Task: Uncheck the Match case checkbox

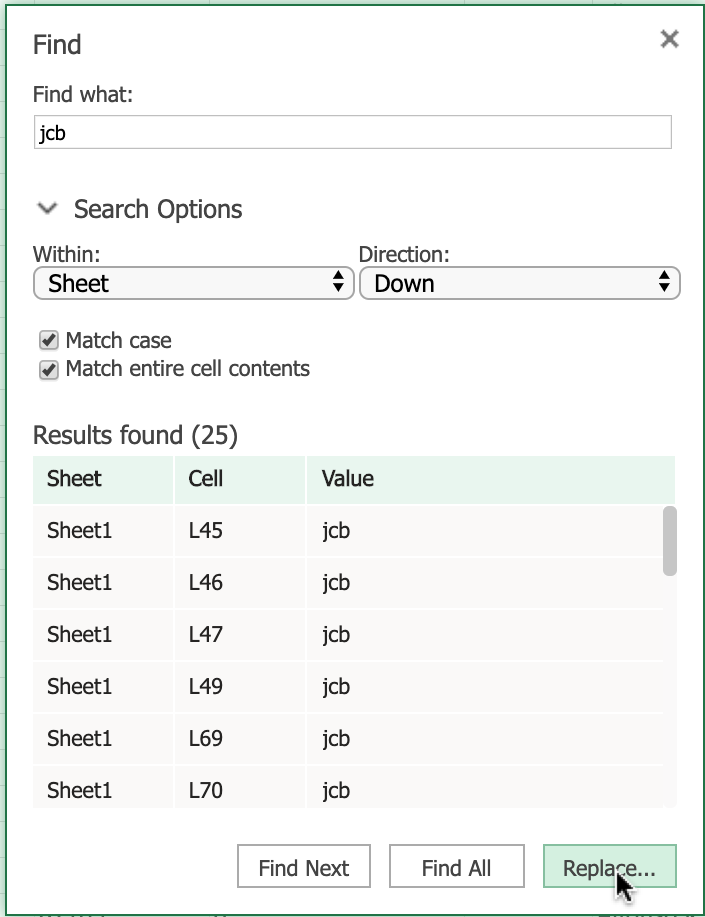Action: click(x=48, y=340)
